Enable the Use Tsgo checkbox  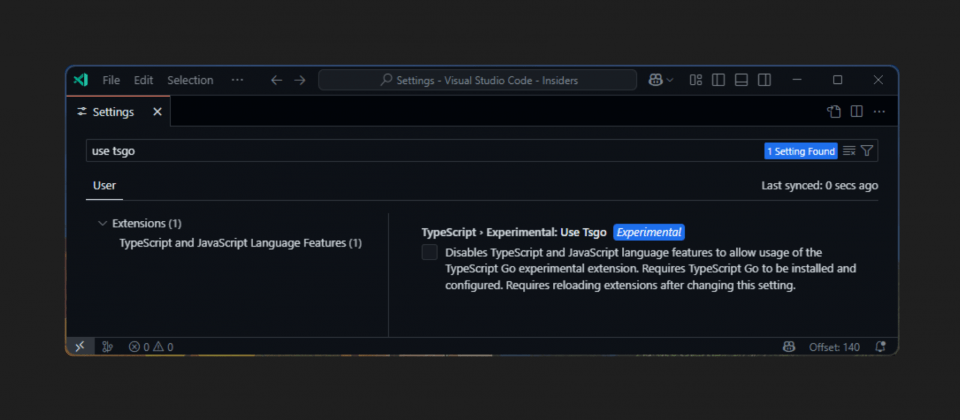tap(429, 252)
